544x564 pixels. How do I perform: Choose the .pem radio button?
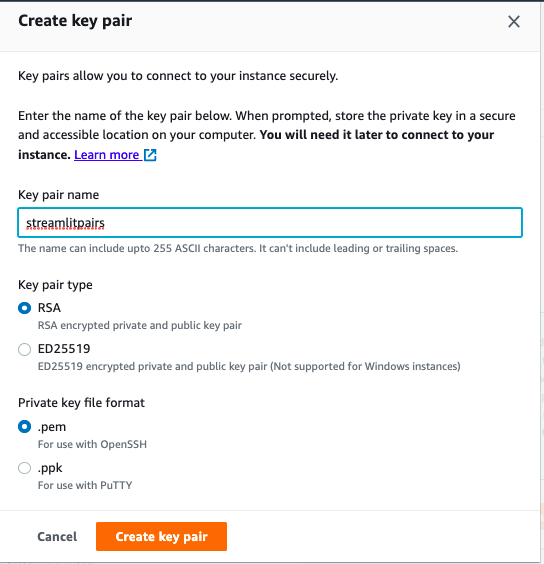click(24, 427)
